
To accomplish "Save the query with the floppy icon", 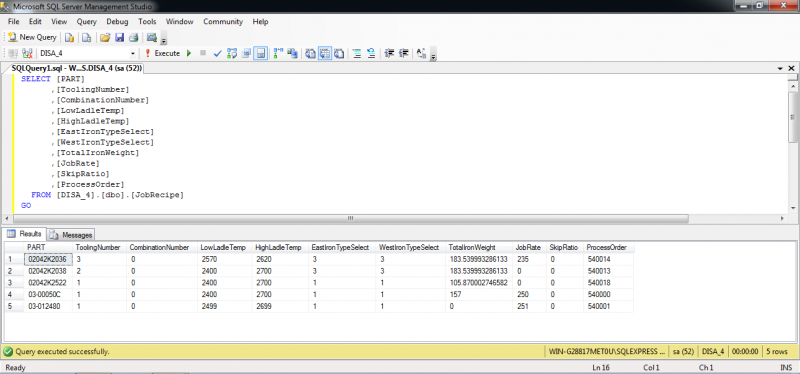I will [x=119, y=37].
